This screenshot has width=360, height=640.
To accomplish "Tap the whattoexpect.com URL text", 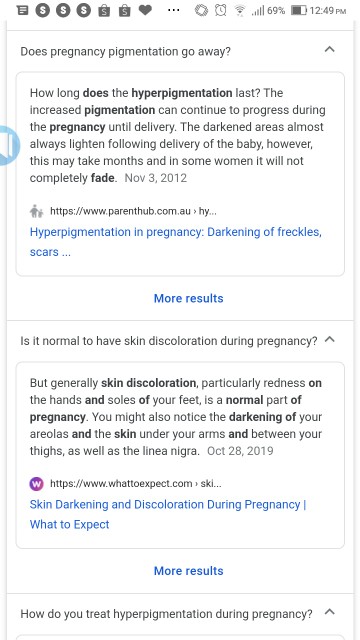I will tap(136, 484).
